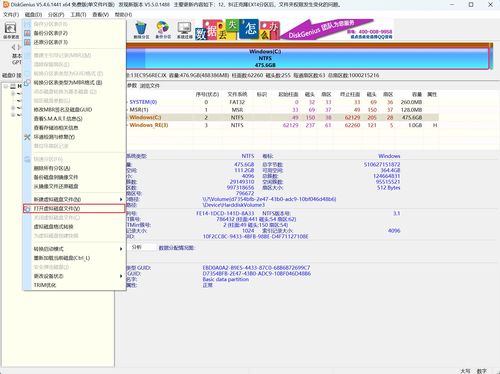Click the SYSTEM(0) partition link
The image size is (500, 374).
(143, 102)
